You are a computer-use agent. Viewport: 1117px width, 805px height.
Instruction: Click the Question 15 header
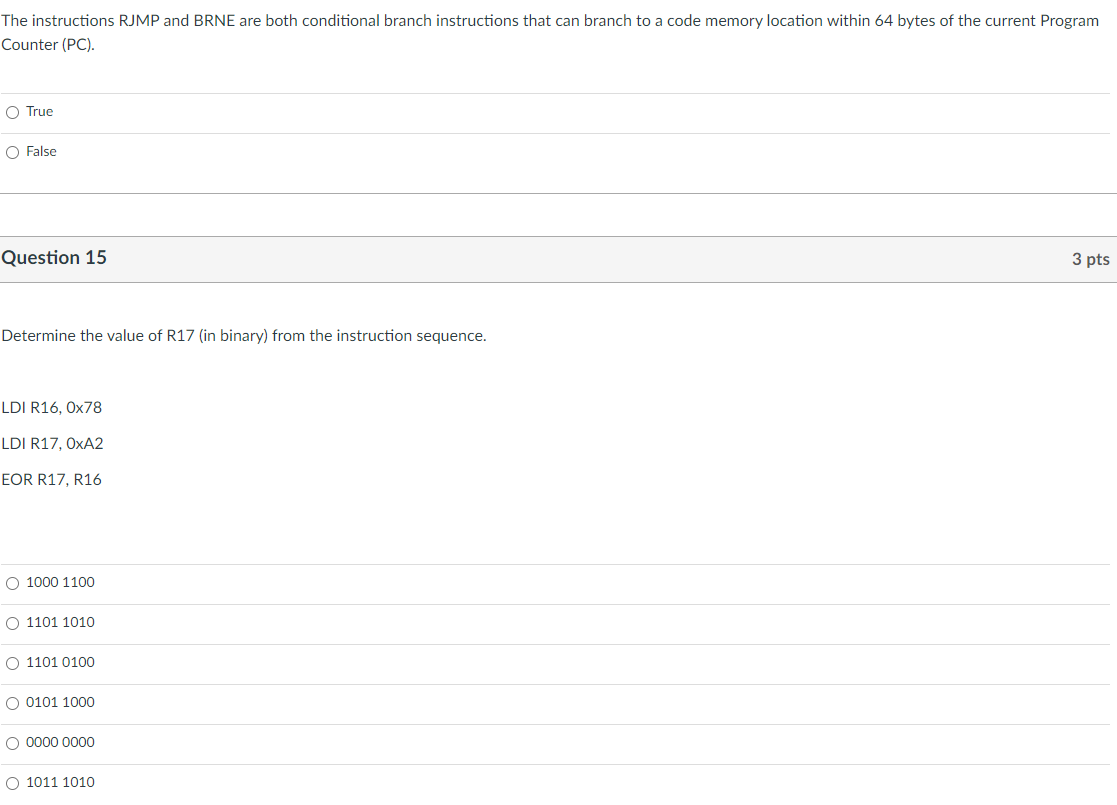tap(55, 257)
